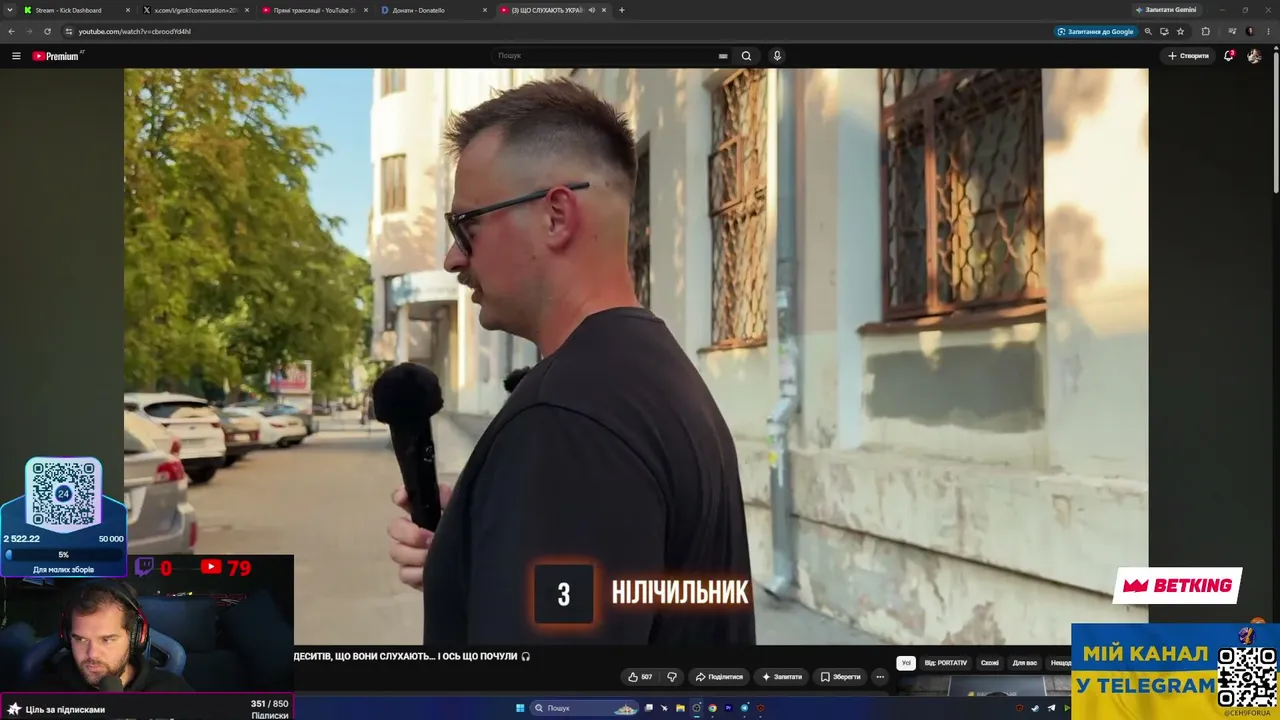The width and height of the screenshot is (1280, 720).
Task: Select the Усі filter chip
Action: pos(906,663)
